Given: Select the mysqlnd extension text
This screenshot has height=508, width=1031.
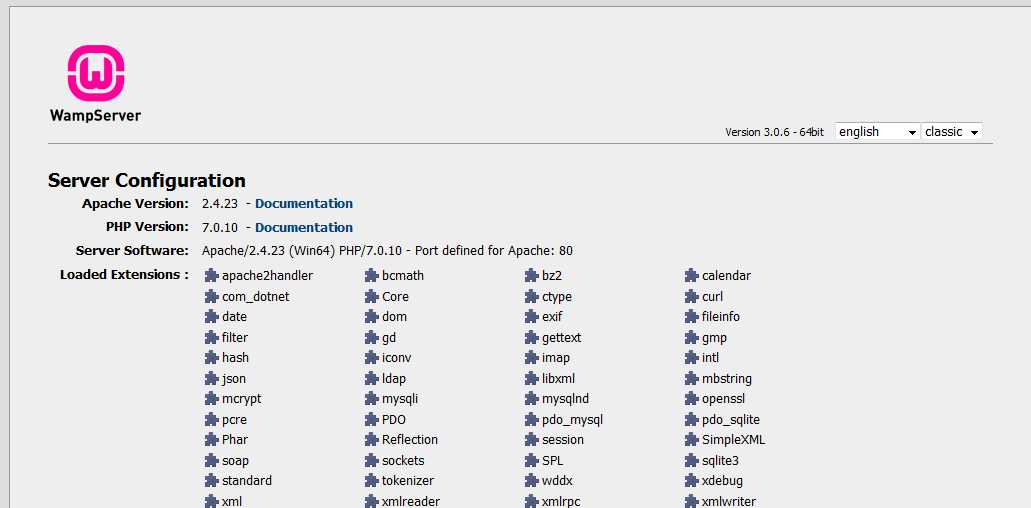Looking at the screenshot, I should point(565,399).
